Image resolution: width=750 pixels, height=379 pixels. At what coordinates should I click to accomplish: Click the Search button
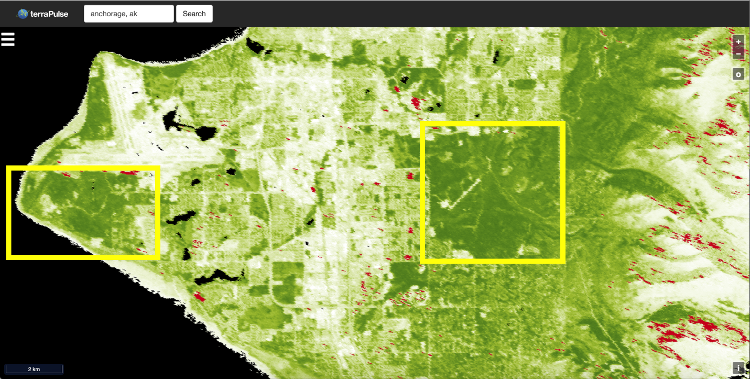pos(194,13)
